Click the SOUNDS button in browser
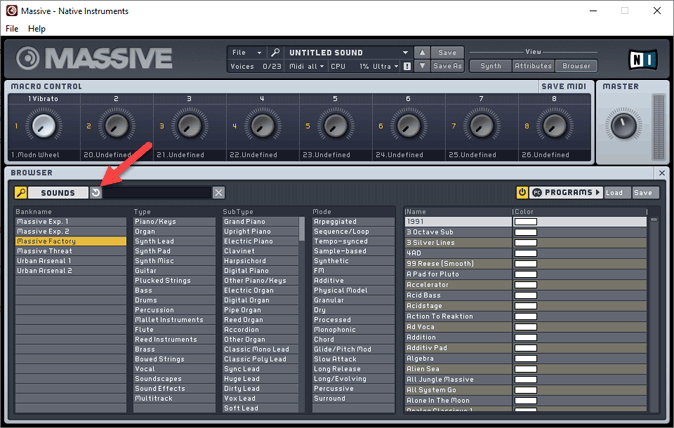674x428 pixels. coord(58,193)
